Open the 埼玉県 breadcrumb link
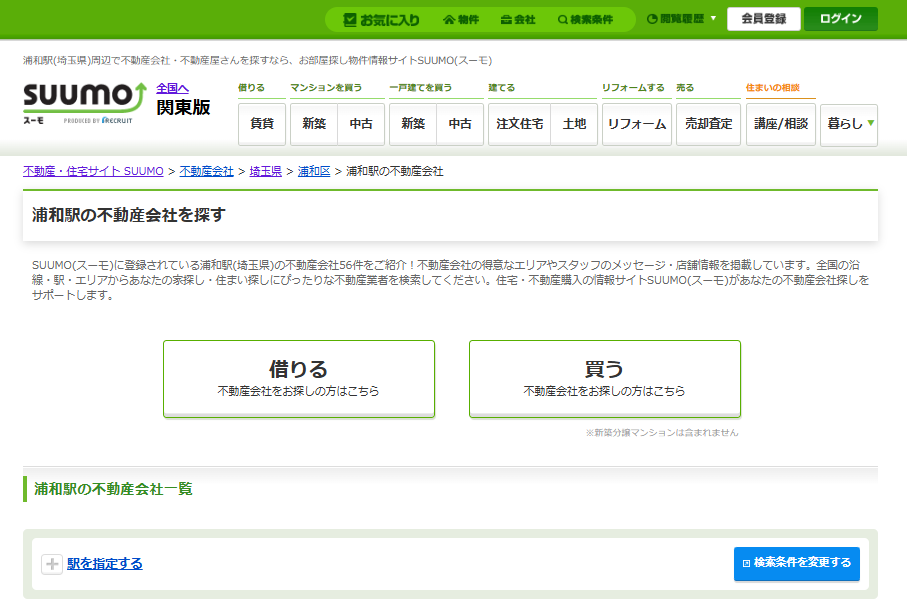This screenshot has height=599, width=907. click(x=266, y=171)
